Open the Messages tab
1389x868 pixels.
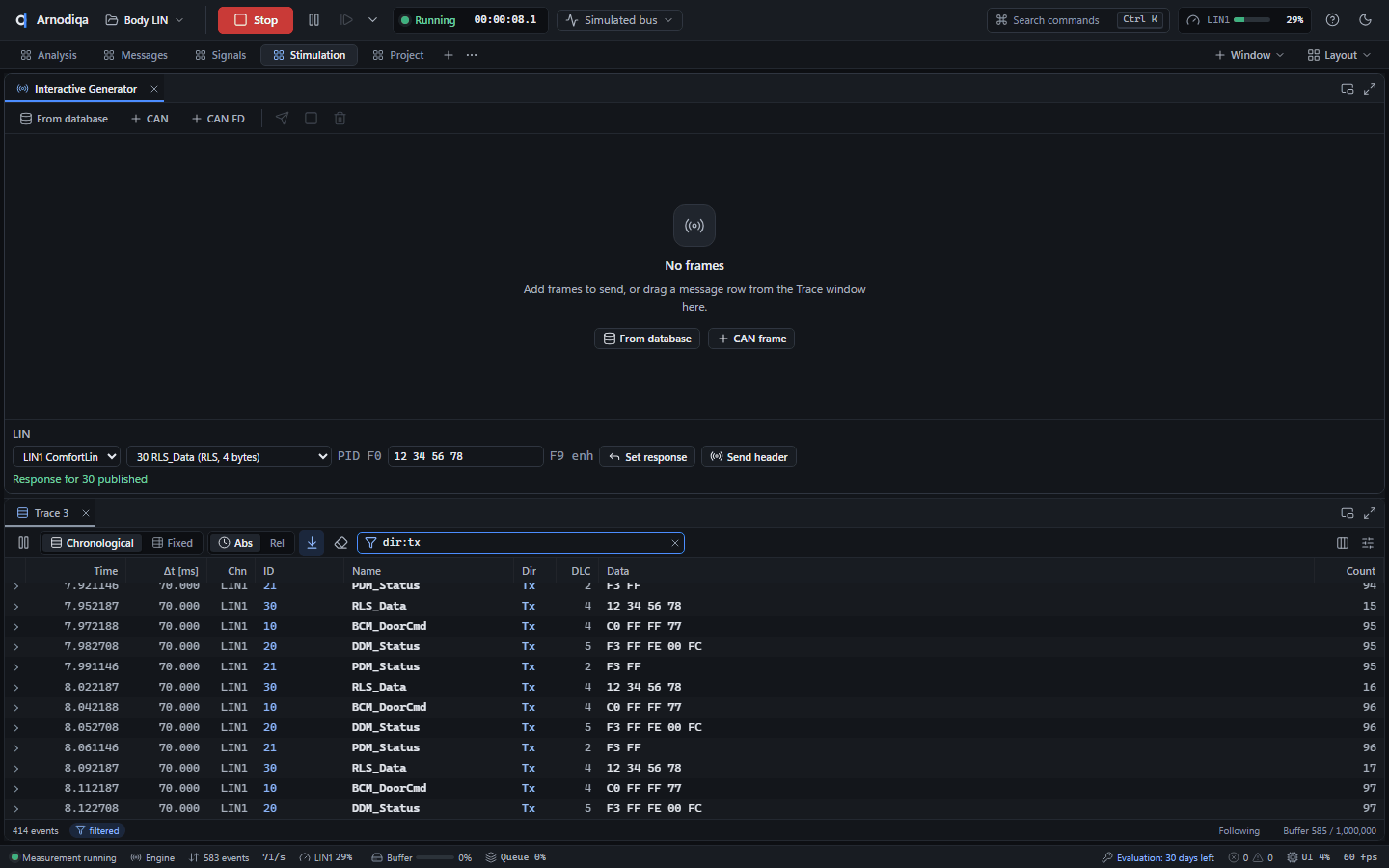click(x=136, y=55)
